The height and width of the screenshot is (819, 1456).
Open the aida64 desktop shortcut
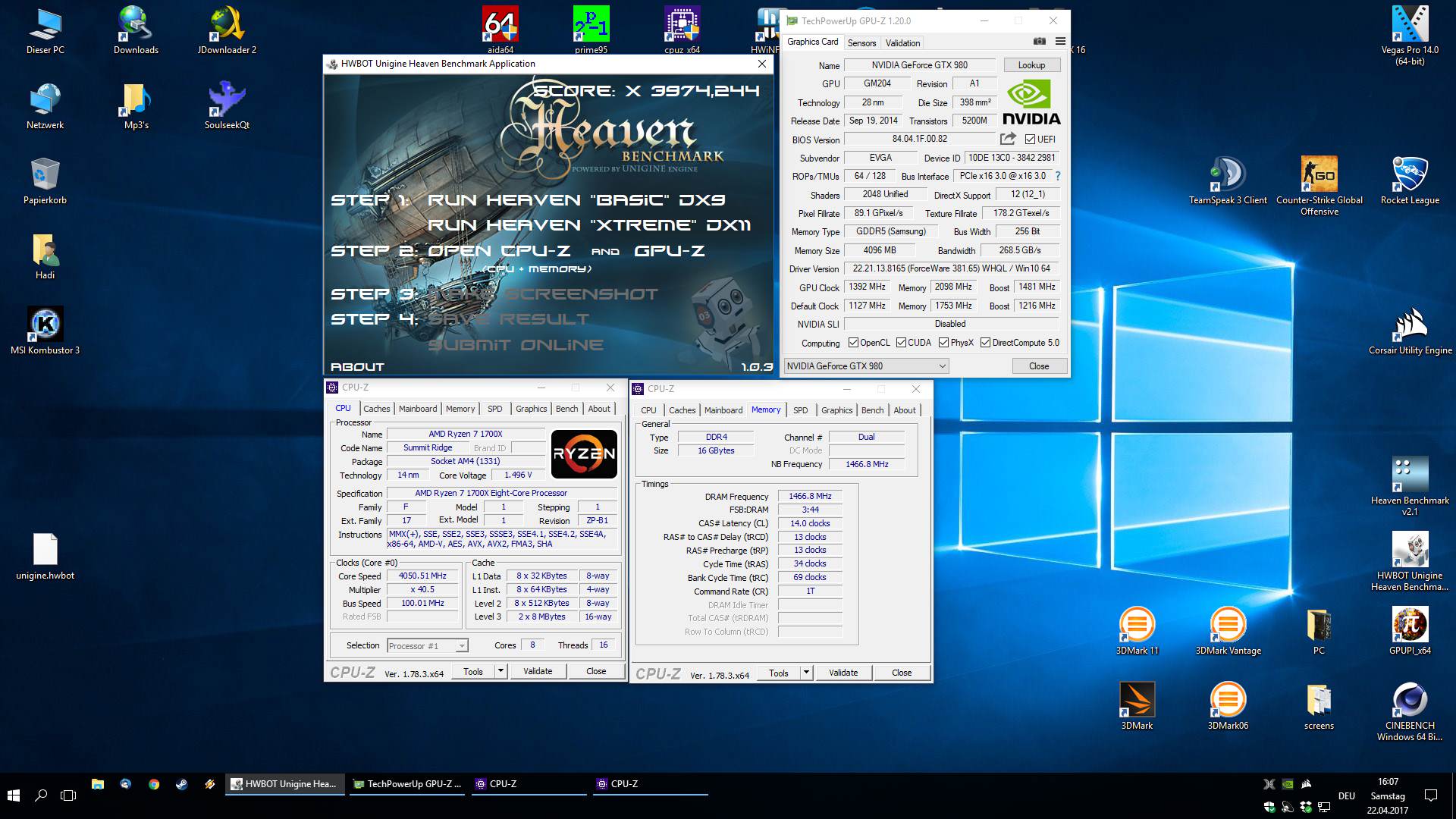tap(500, 29)
